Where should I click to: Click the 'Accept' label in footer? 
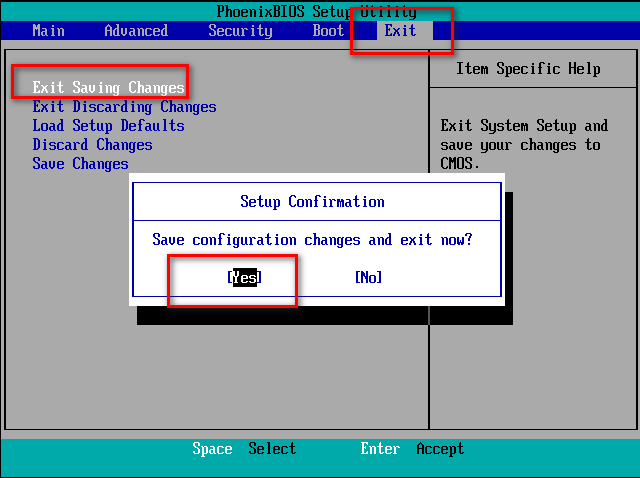tap(440, 449)
